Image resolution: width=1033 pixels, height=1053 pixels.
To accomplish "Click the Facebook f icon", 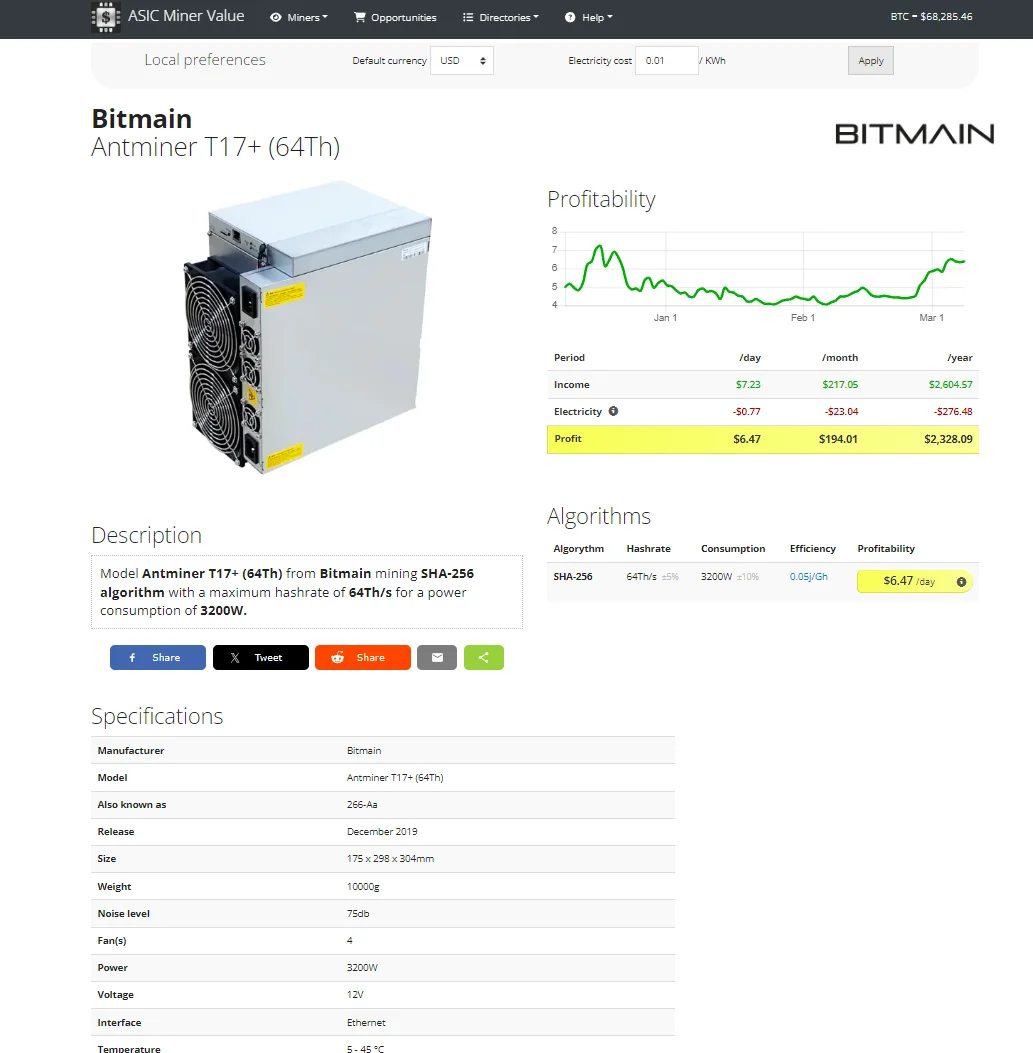I will click(x=132, y=657).
